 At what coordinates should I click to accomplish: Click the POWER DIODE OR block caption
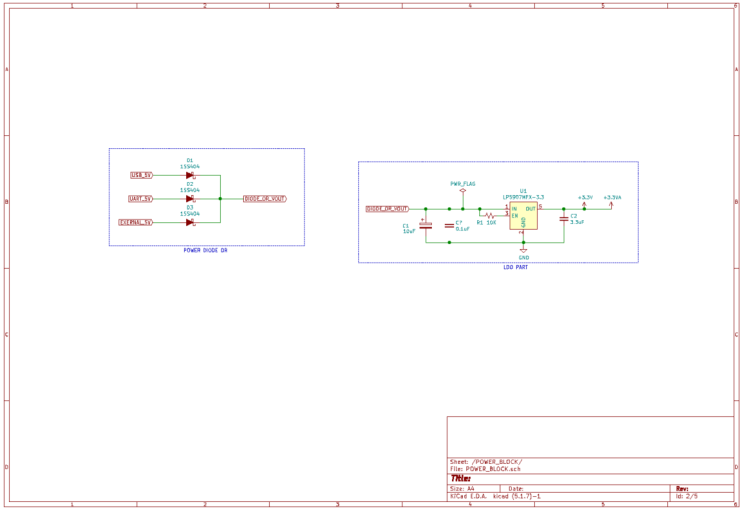(x=205, y=250)
